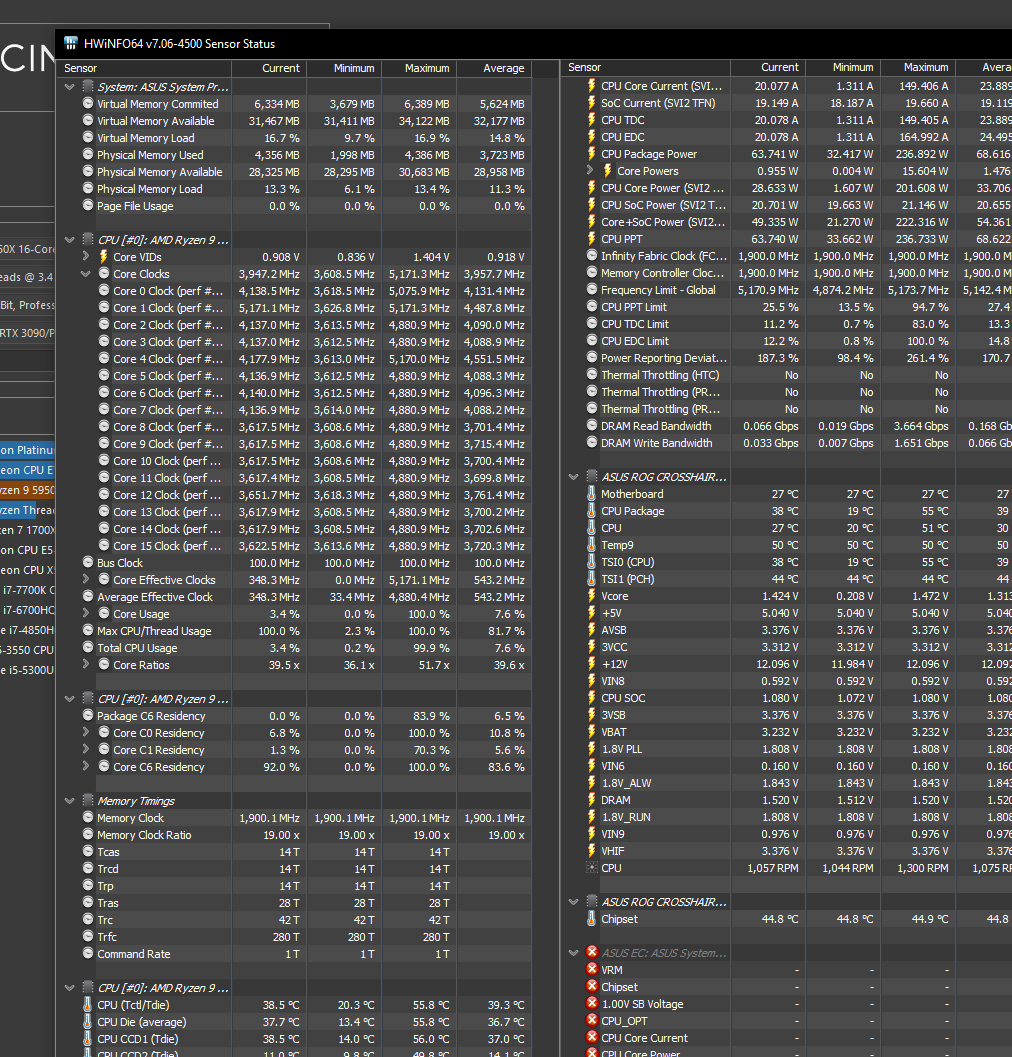The height and width of the screenshot is (1057, 1012).
Task: Click the DRAM voltage lightning icon
Action: [591, 799]
